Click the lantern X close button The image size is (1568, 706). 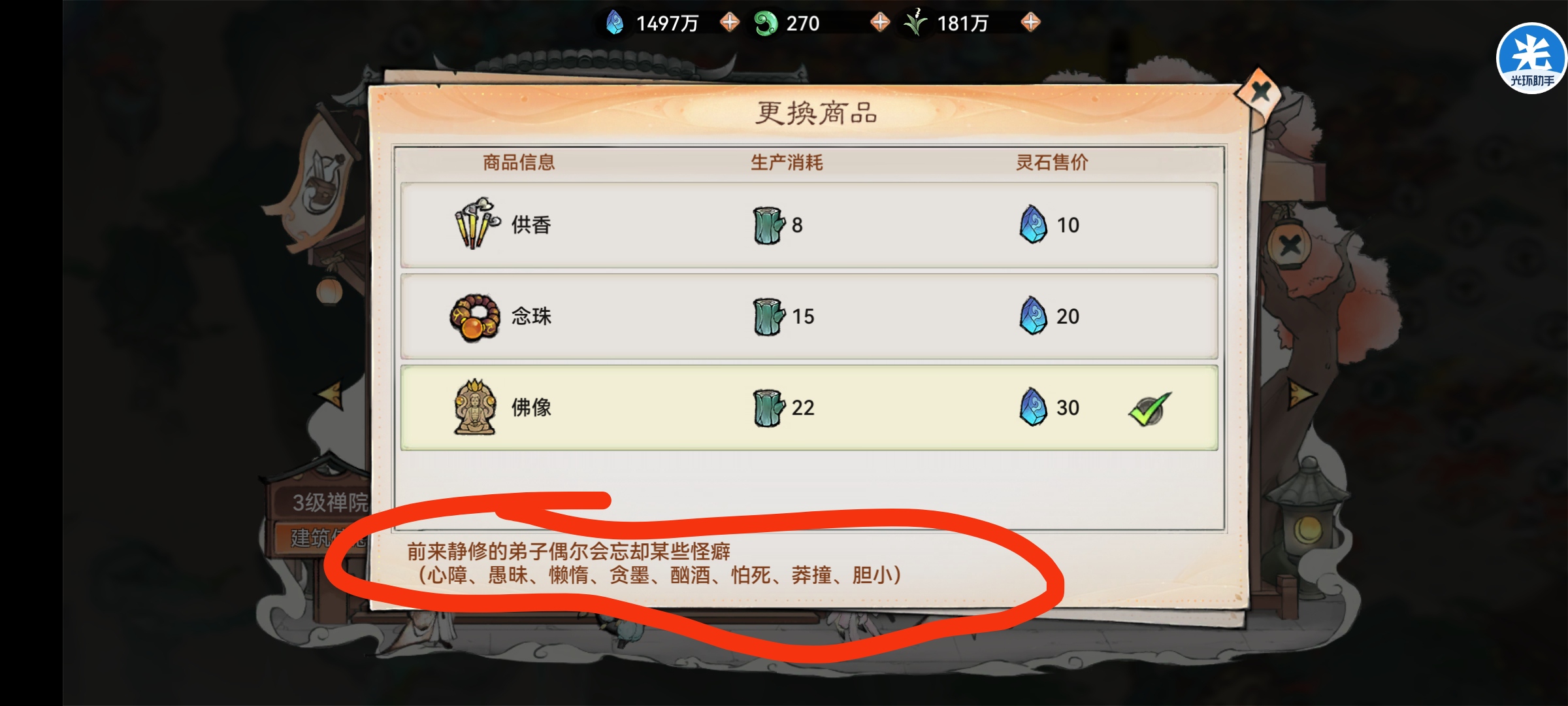[x=1290, y=246]
